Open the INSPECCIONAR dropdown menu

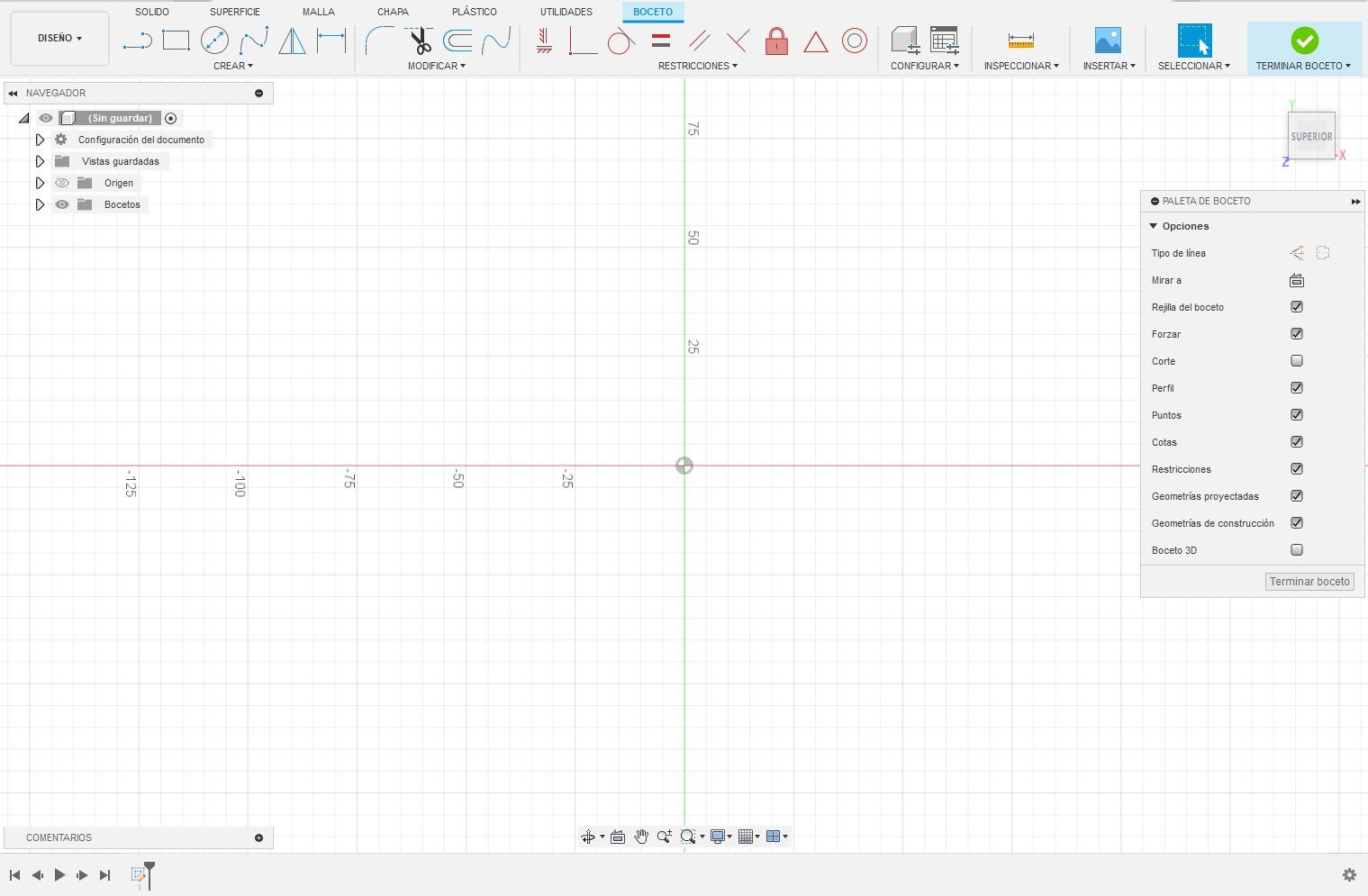coord(1021,66)
